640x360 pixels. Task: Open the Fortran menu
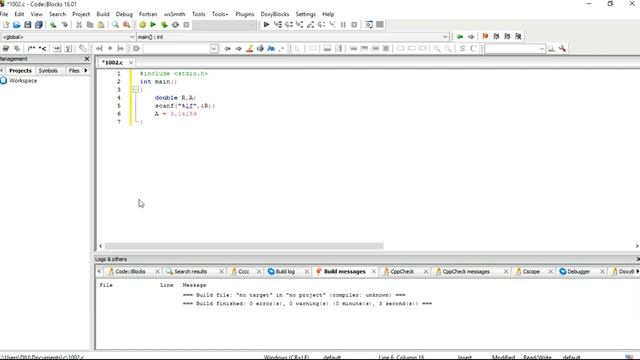click(x=148, y=14)
